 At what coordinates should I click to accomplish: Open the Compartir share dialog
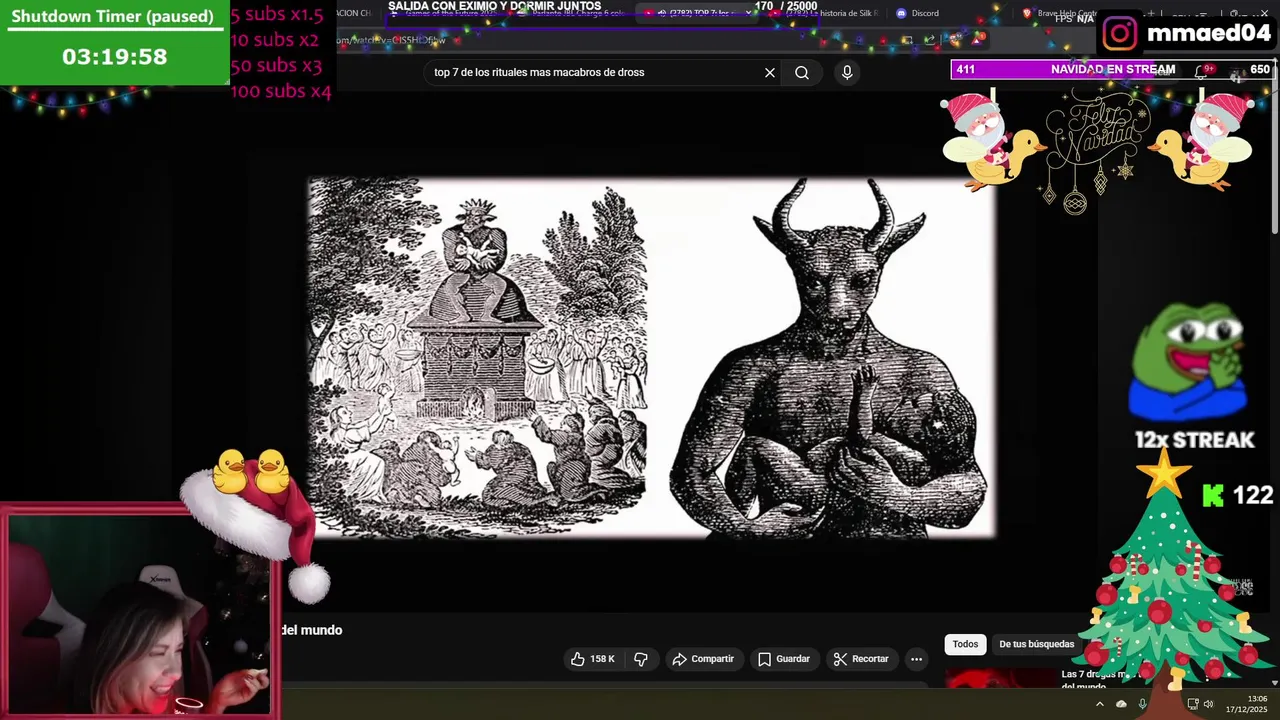coord(704,659)
